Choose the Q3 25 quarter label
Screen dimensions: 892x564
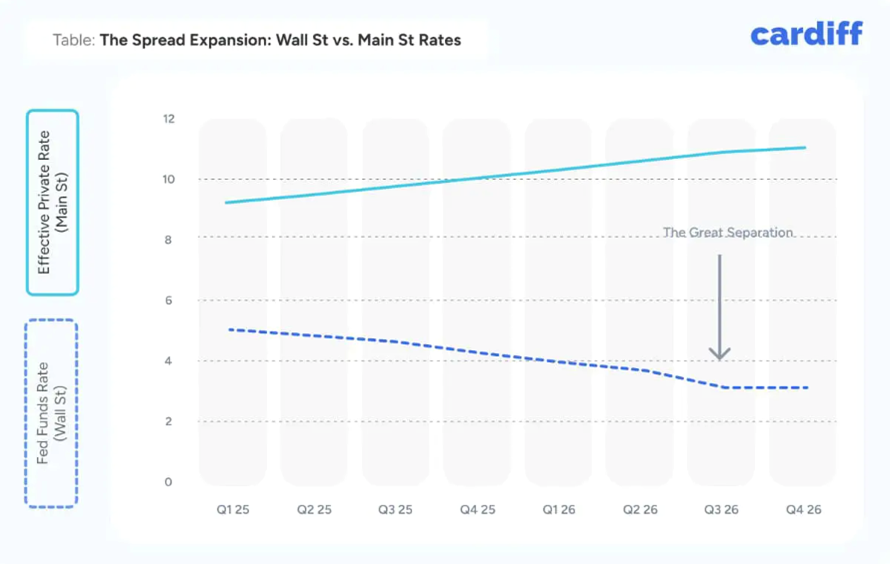coord(395,509)
